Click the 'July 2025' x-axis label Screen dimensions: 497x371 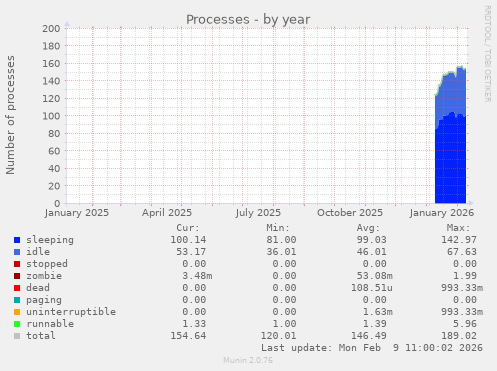pyautogui.click(x=258, y=213)
